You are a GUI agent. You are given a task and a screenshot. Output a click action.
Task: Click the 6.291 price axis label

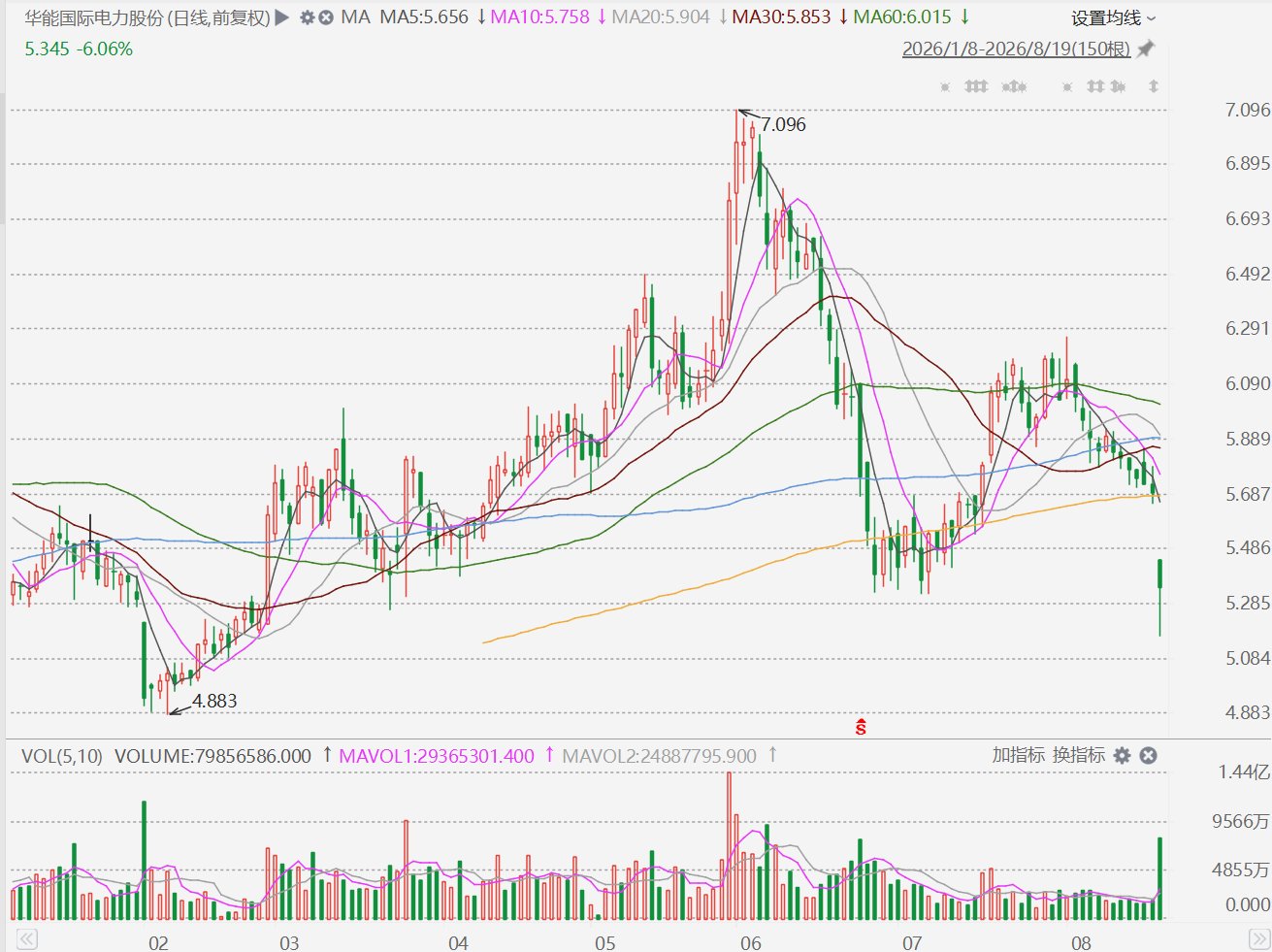(x=1248, y=328)
